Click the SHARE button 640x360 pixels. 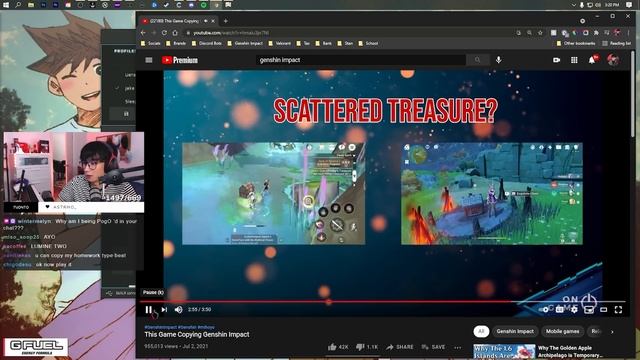coord(400,347)
